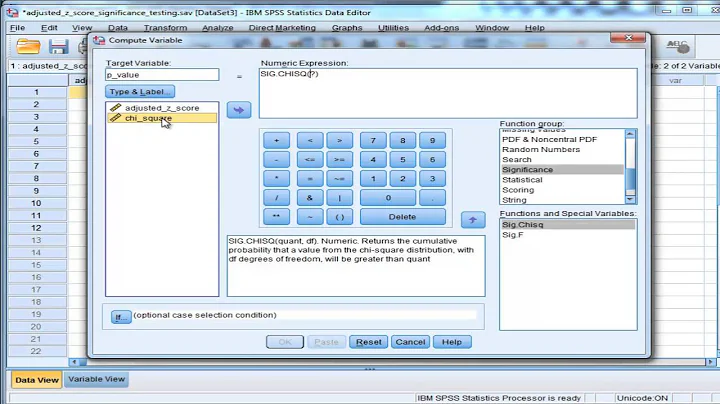Click the greater-than operator key
Image resolution: width=720 pixels, height=404 pixels.
click(x=339, y=140)
